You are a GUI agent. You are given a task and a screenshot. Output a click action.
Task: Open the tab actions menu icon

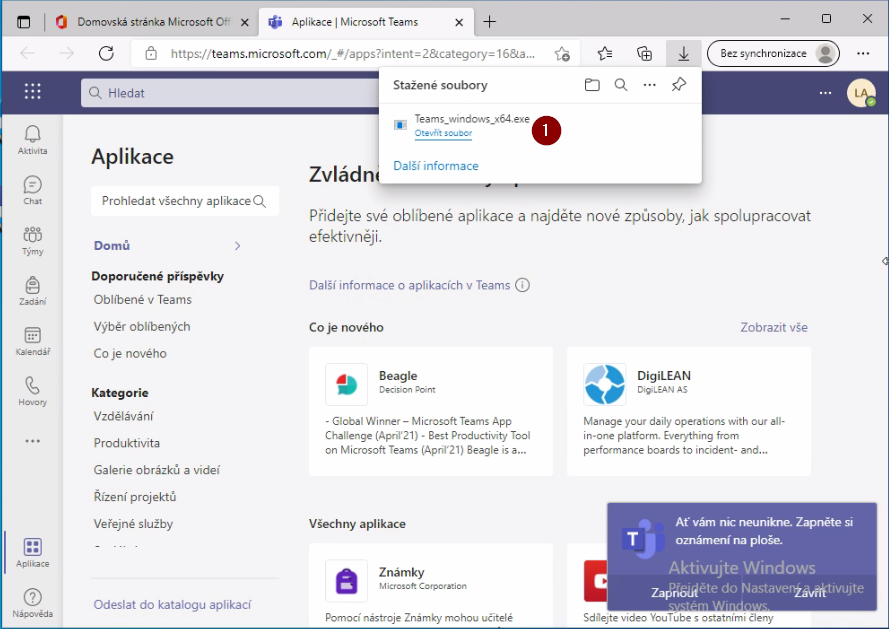point(24,22)
